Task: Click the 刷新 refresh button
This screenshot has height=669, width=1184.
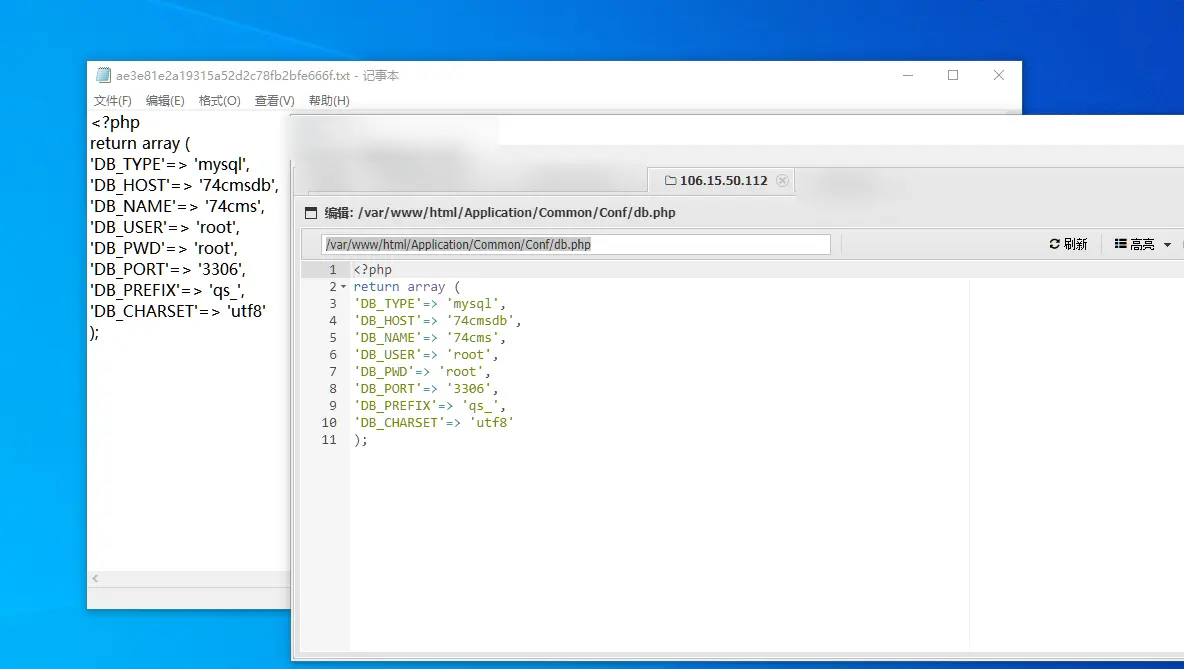Action: pyautogui.click(x=1068, y=244)
